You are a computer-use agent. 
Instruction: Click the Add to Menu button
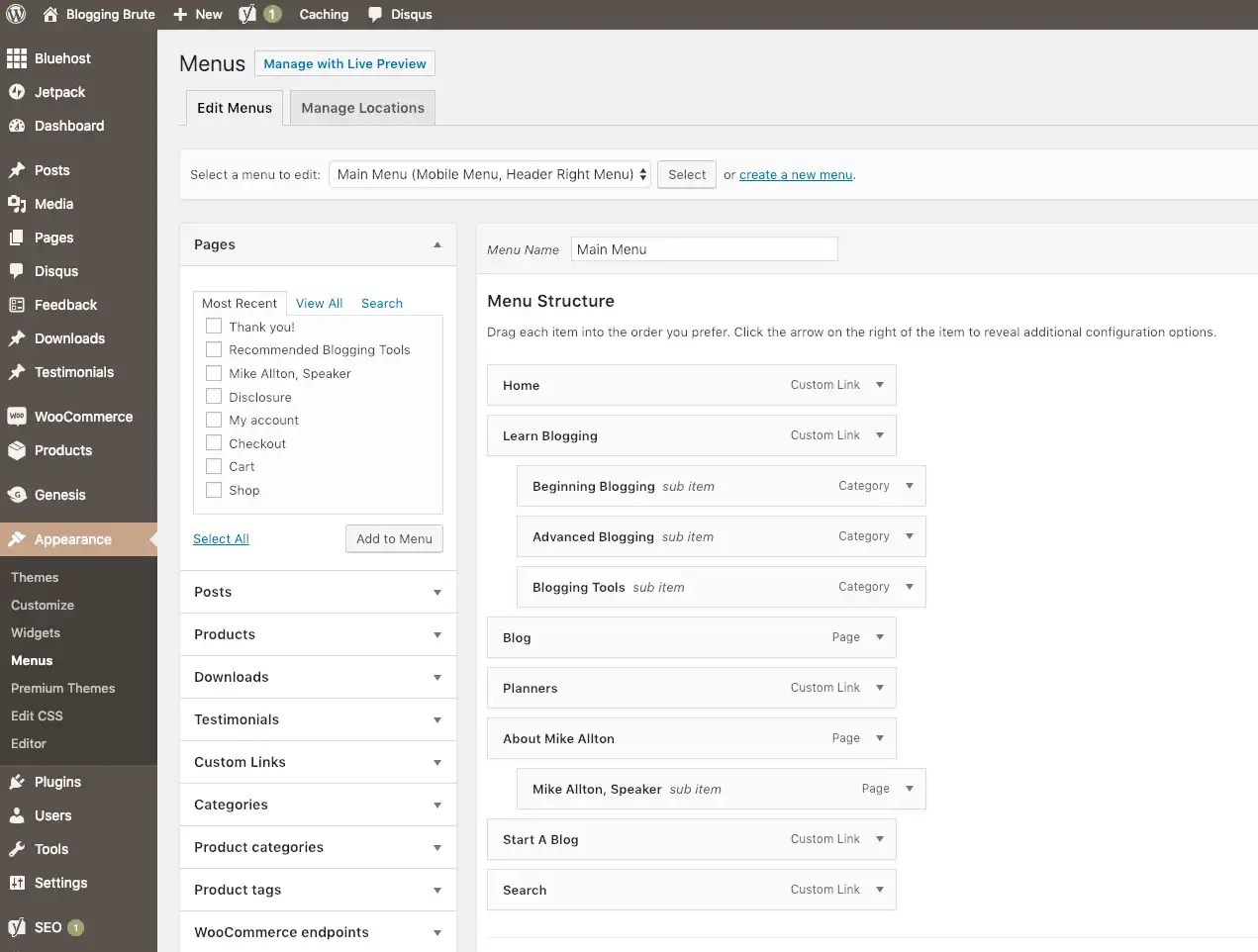[394, 538]
